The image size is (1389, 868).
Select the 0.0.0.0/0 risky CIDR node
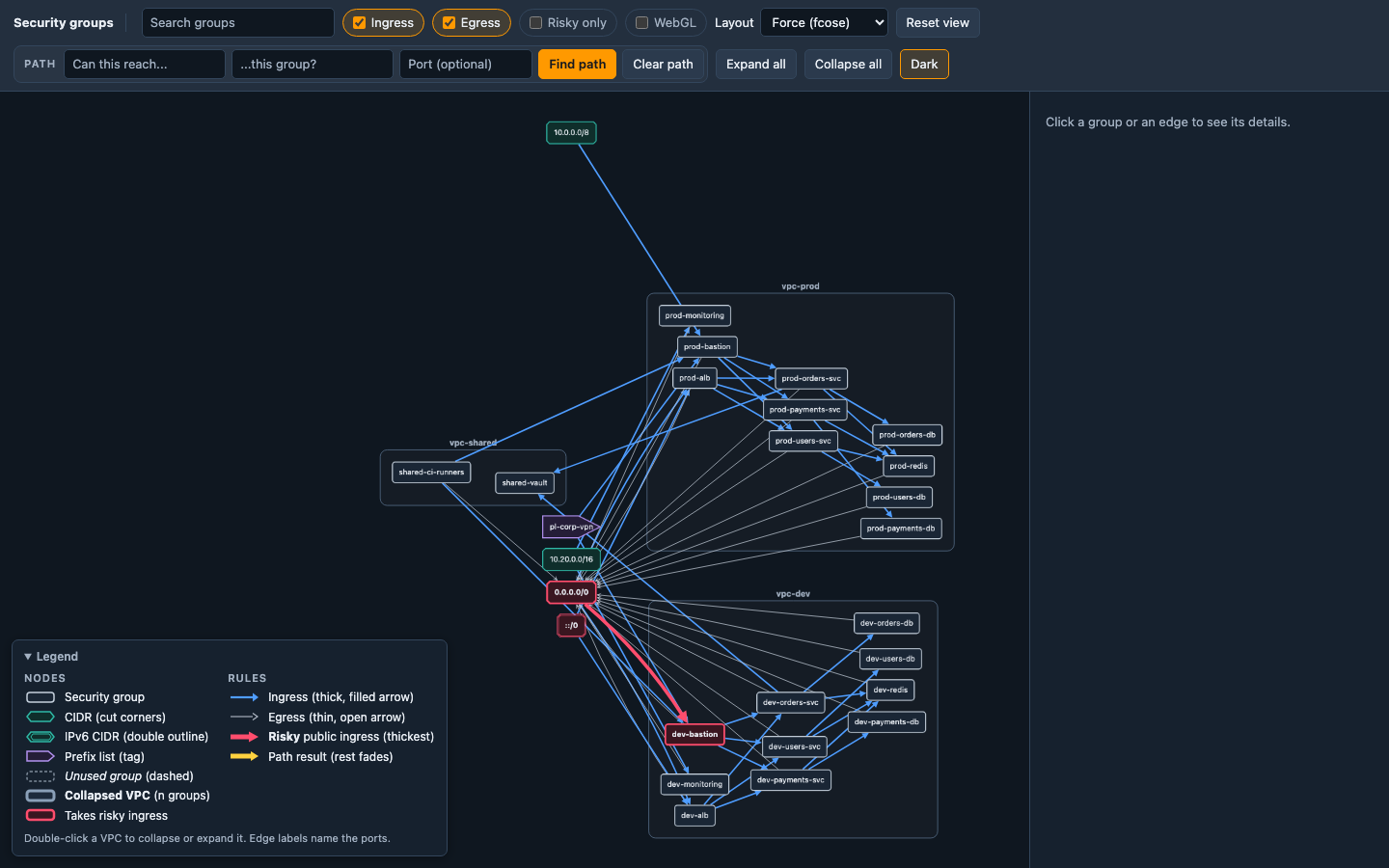571,592
